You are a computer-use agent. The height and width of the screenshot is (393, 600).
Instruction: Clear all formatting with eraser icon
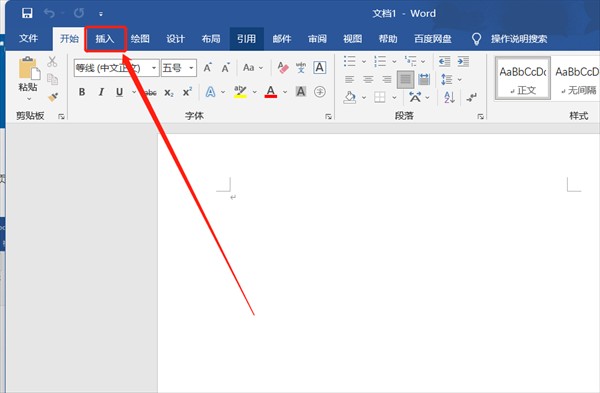[283, 68]
